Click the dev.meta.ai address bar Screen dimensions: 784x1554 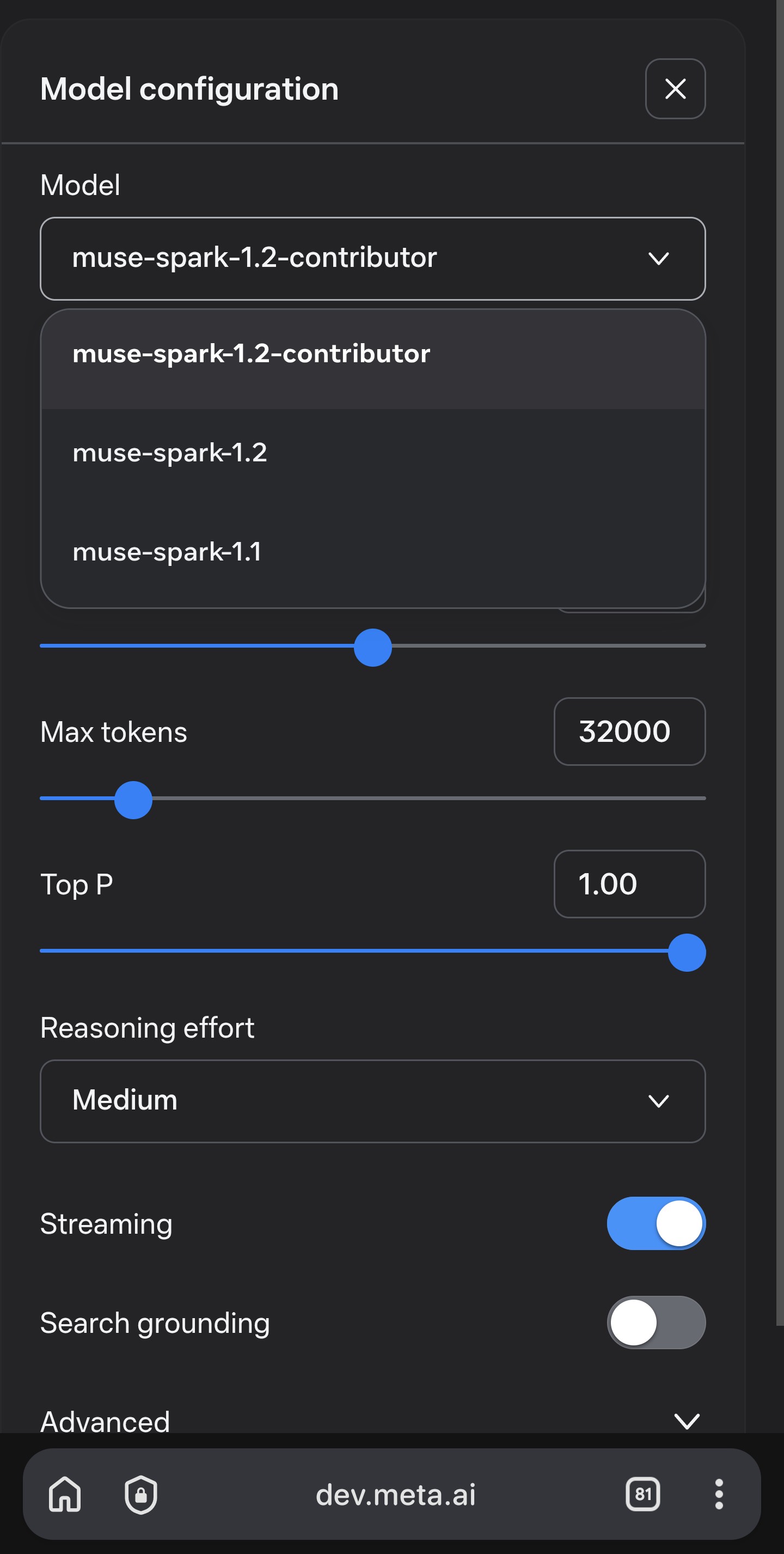tap(395, 1494)
